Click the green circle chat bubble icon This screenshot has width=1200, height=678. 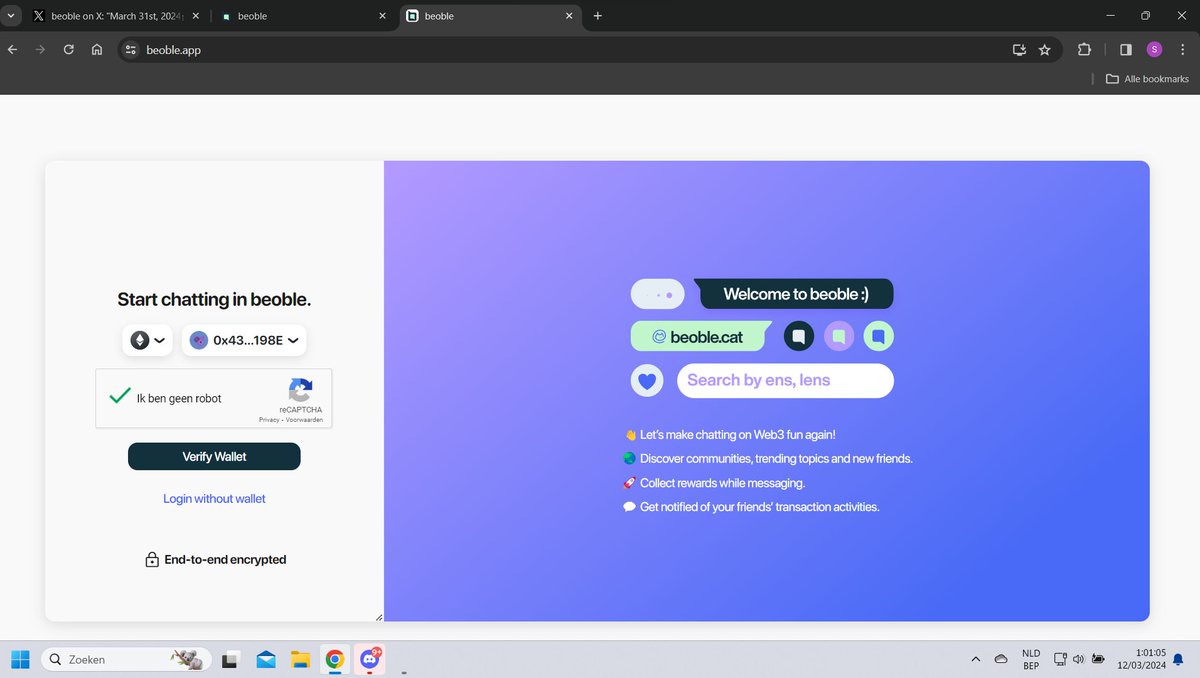point(878,337)
